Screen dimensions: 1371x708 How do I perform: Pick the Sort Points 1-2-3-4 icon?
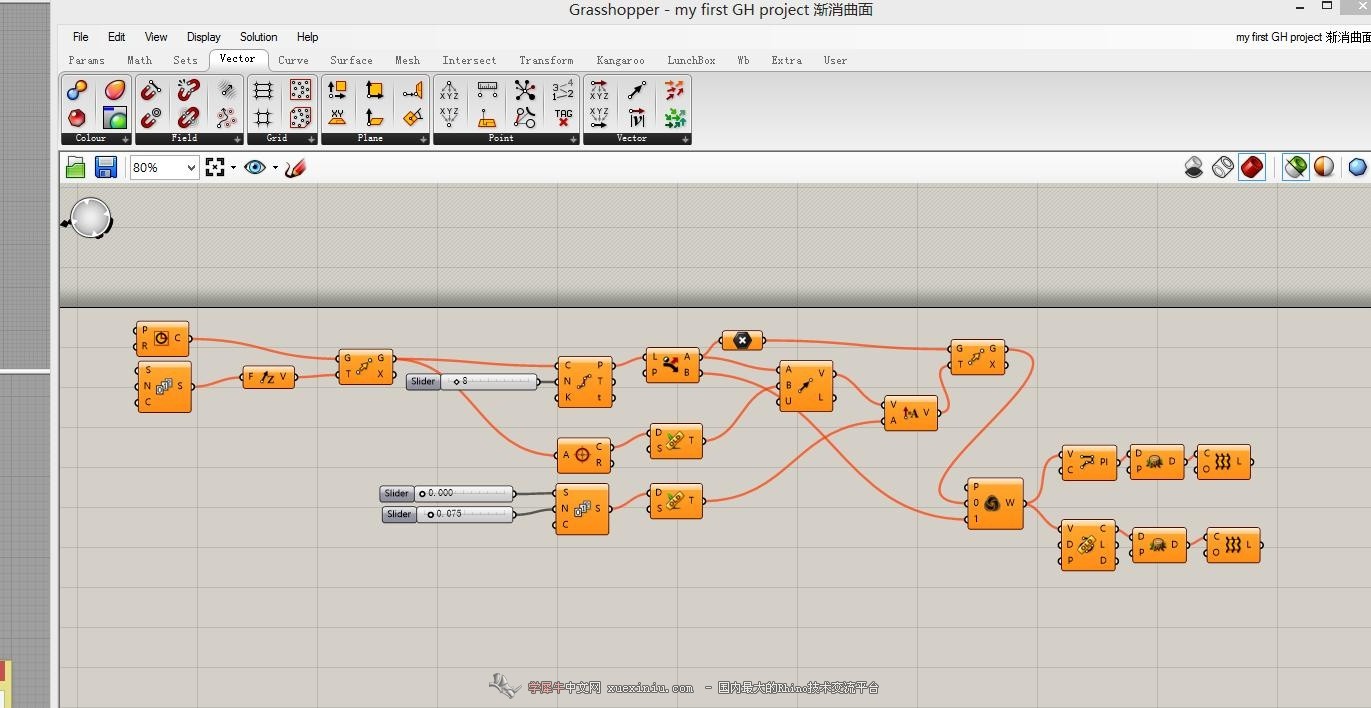pyautogui.click(x=563, y=91)
